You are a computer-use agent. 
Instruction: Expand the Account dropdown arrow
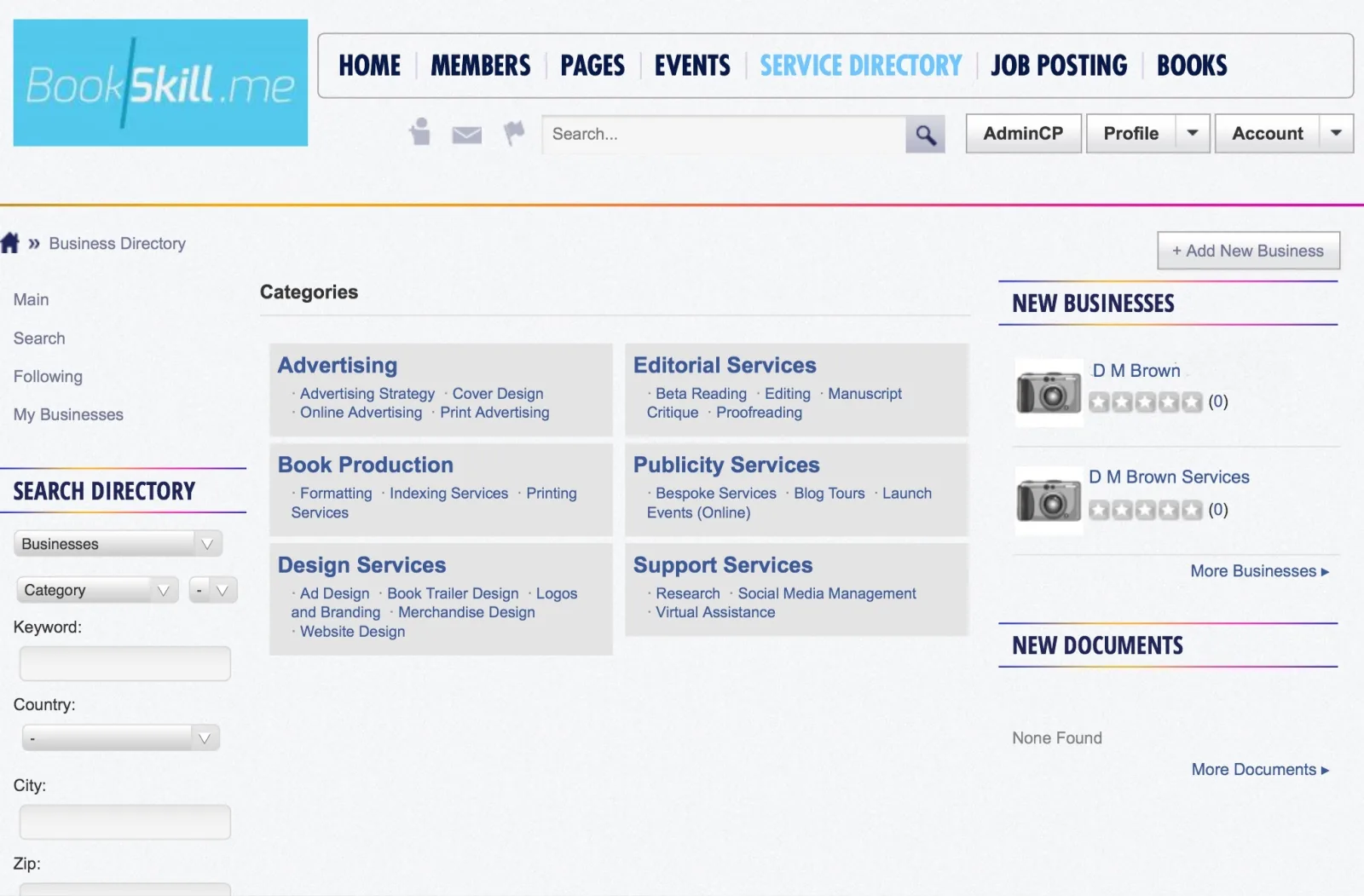(1336, 133)
